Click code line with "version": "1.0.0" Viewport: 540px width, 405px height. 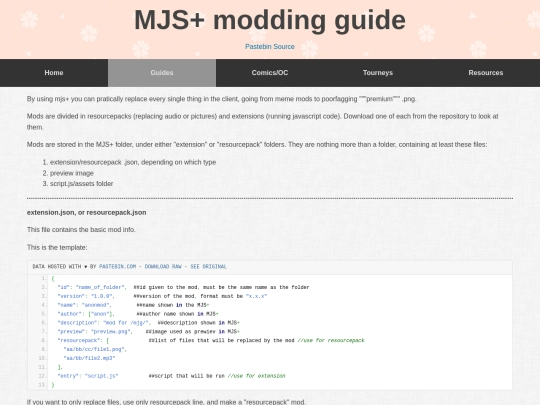coord(162,296)
